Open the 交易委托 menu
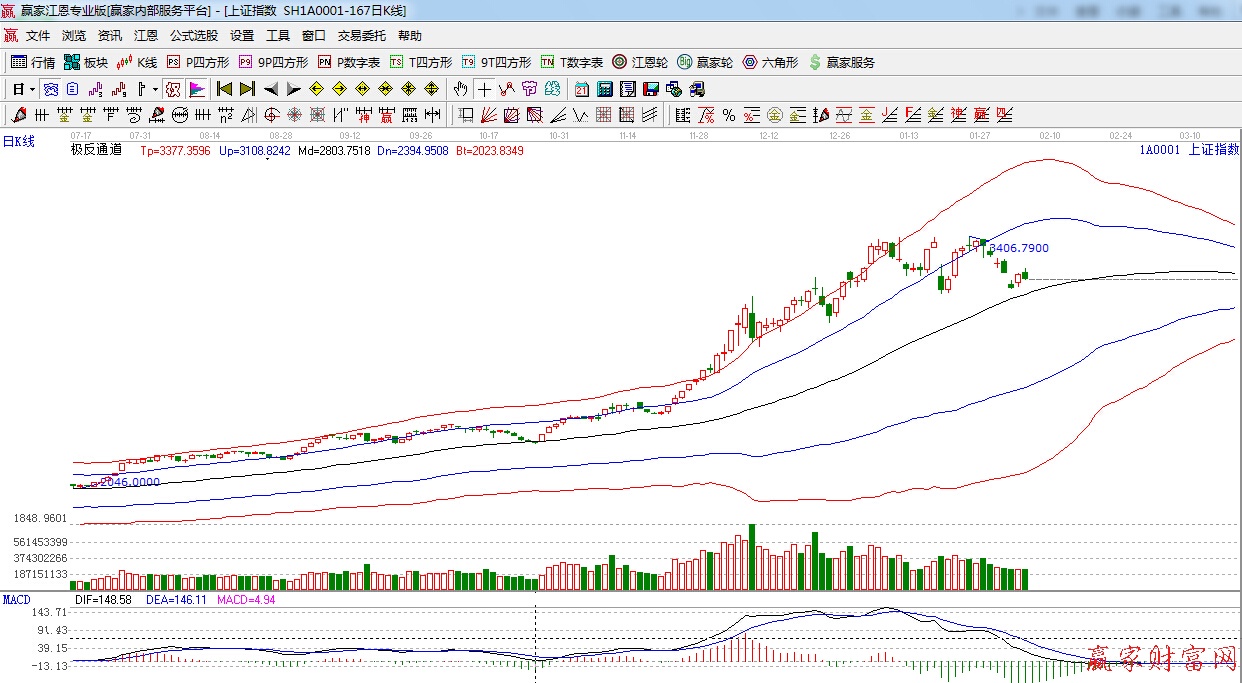This screenshot has width=1242, height=683. coord(361,36)
